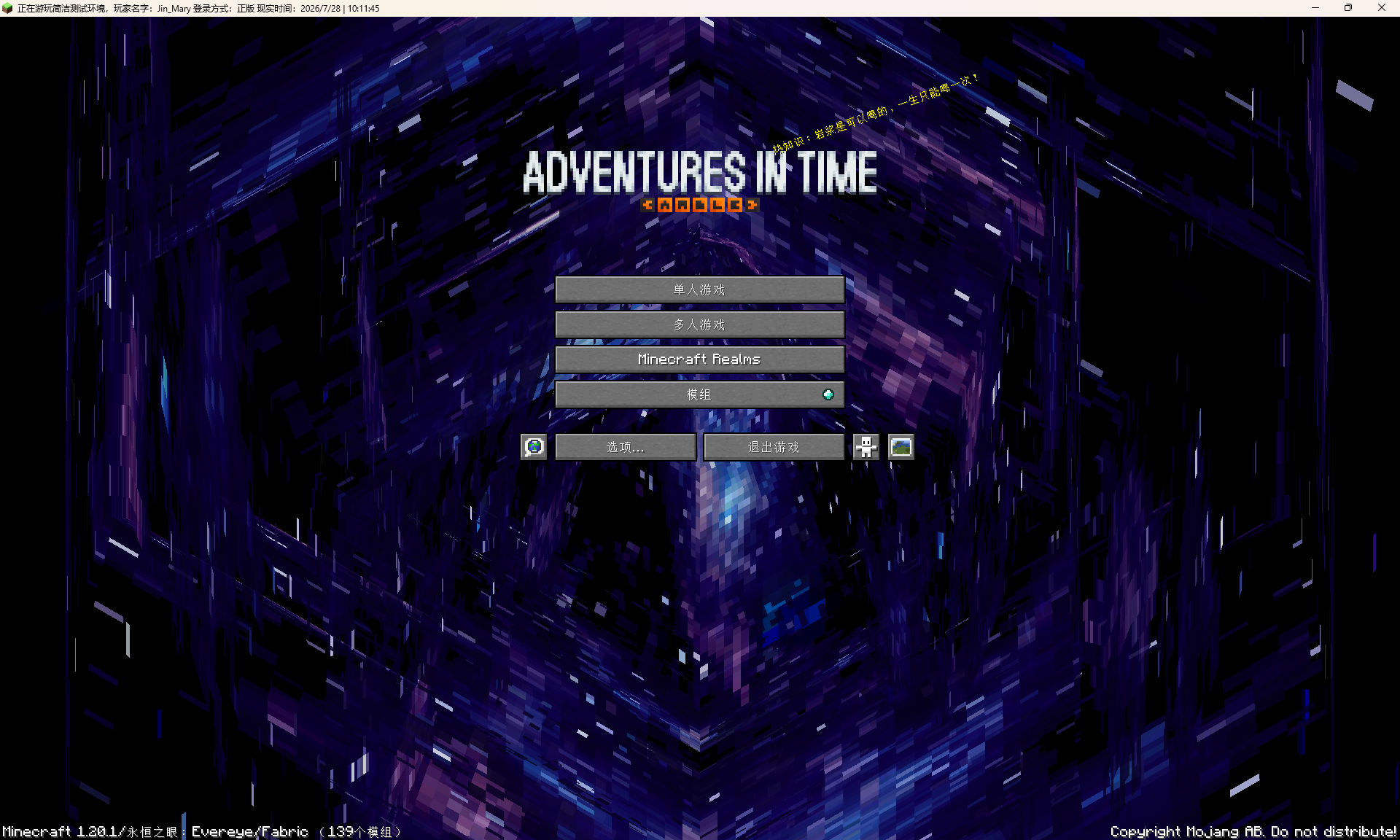Click 退出游戏 to quit the game
Screen dimensions: 1400x840
pos(774,447)
